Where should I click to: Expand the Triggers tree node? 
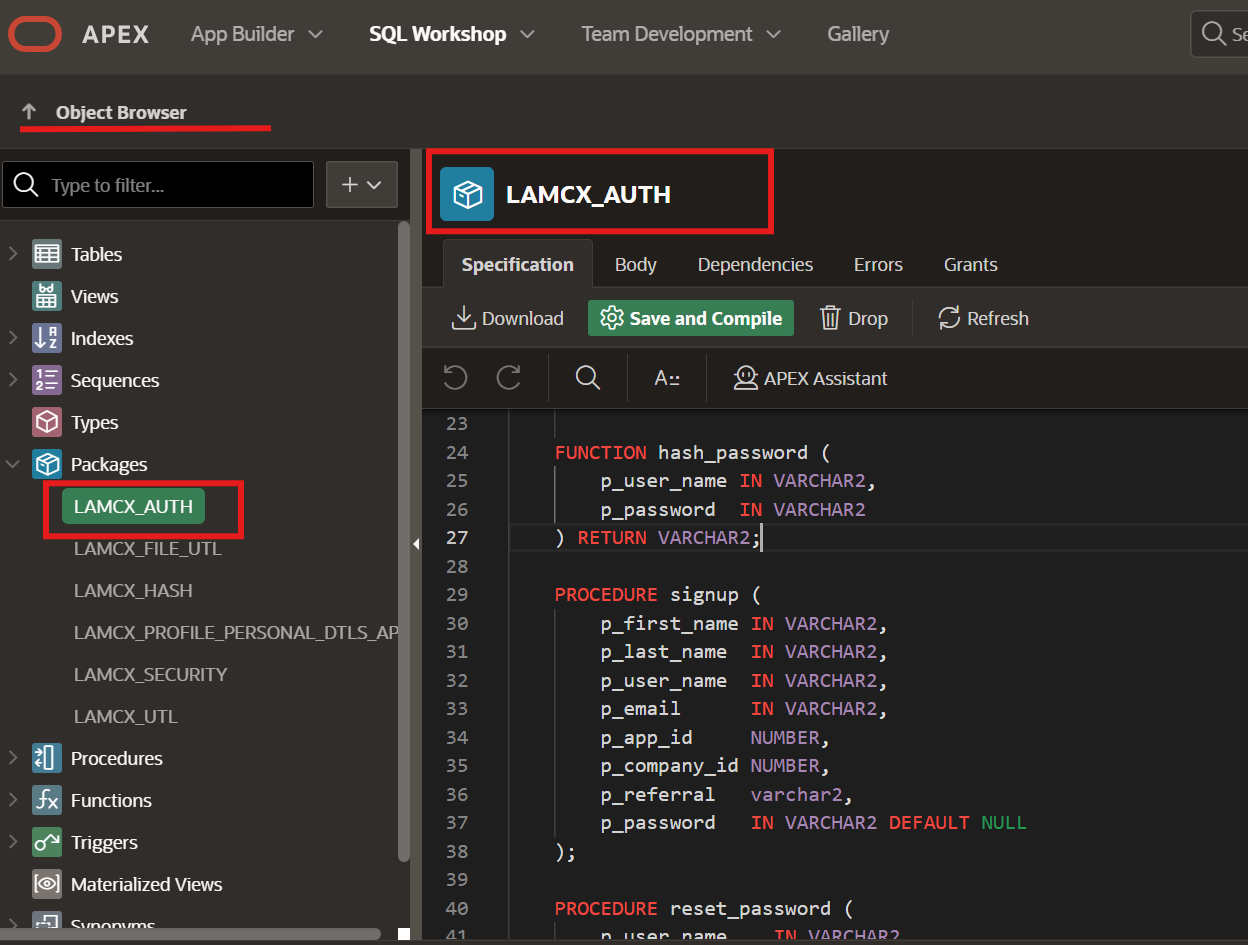point(13,842)
